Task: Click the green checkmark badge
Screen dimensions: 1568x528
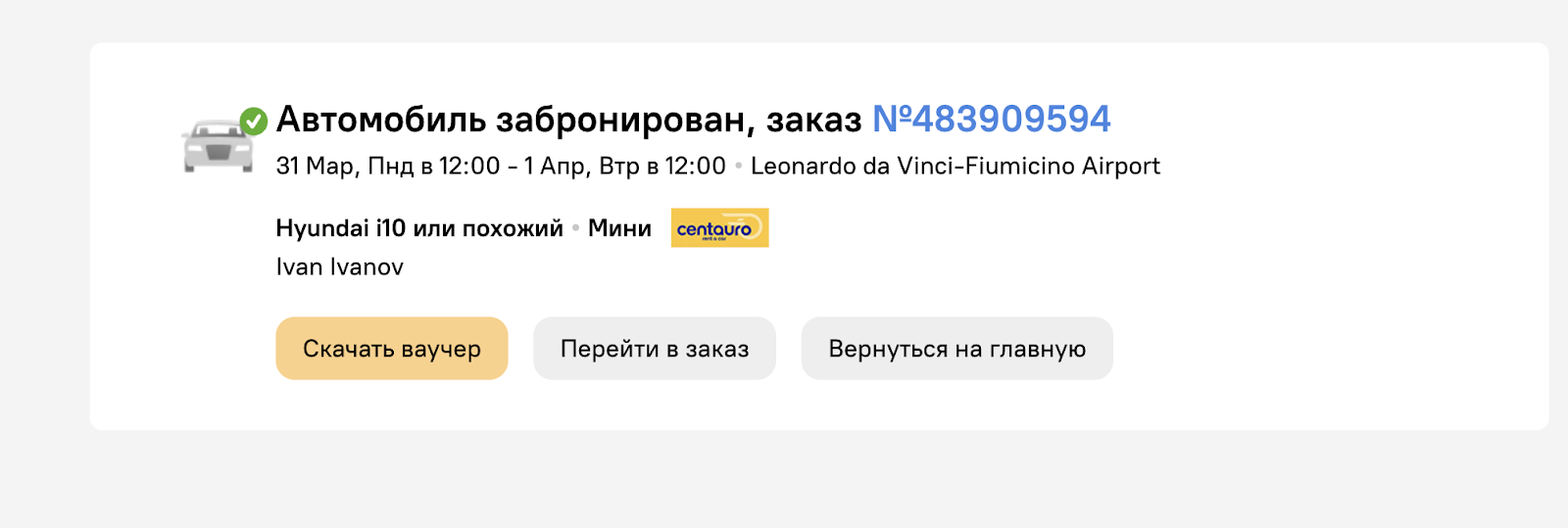Action: tap(254, 121)
